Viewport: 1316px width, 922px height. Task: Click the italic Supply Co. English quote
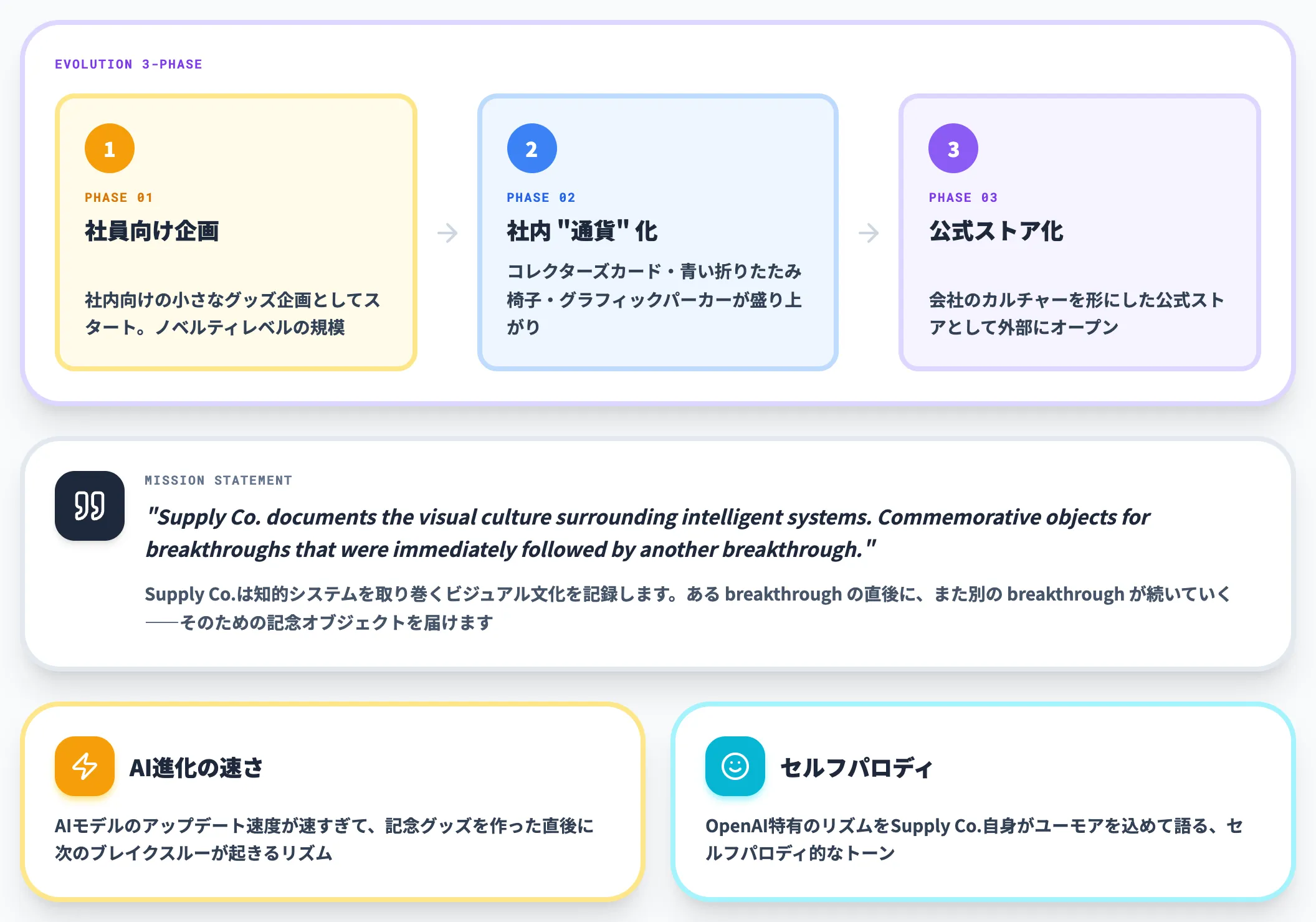(x=648, y=533)
